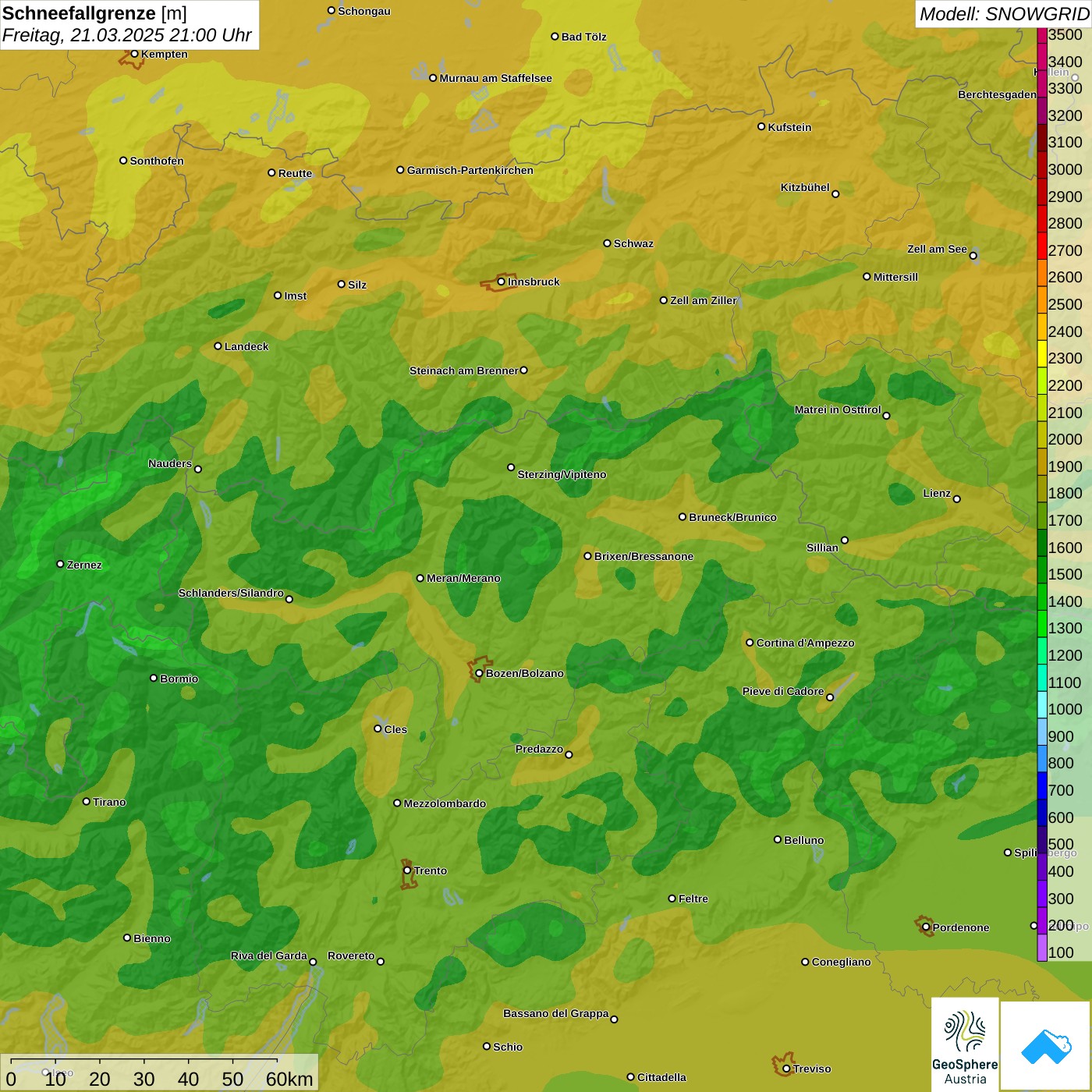Screen dimensions: 1092x1092
Task: Click the Schlanders/Silandro label
Action: pyautogui.click(x=231, y=593)
